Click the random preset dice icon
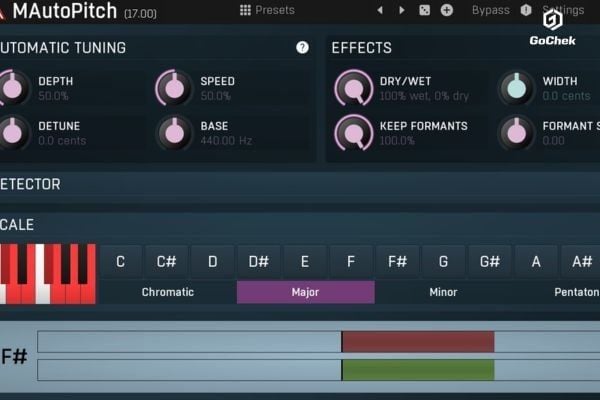Viewport: 600px width, 400px height. (x=424, y=10)
